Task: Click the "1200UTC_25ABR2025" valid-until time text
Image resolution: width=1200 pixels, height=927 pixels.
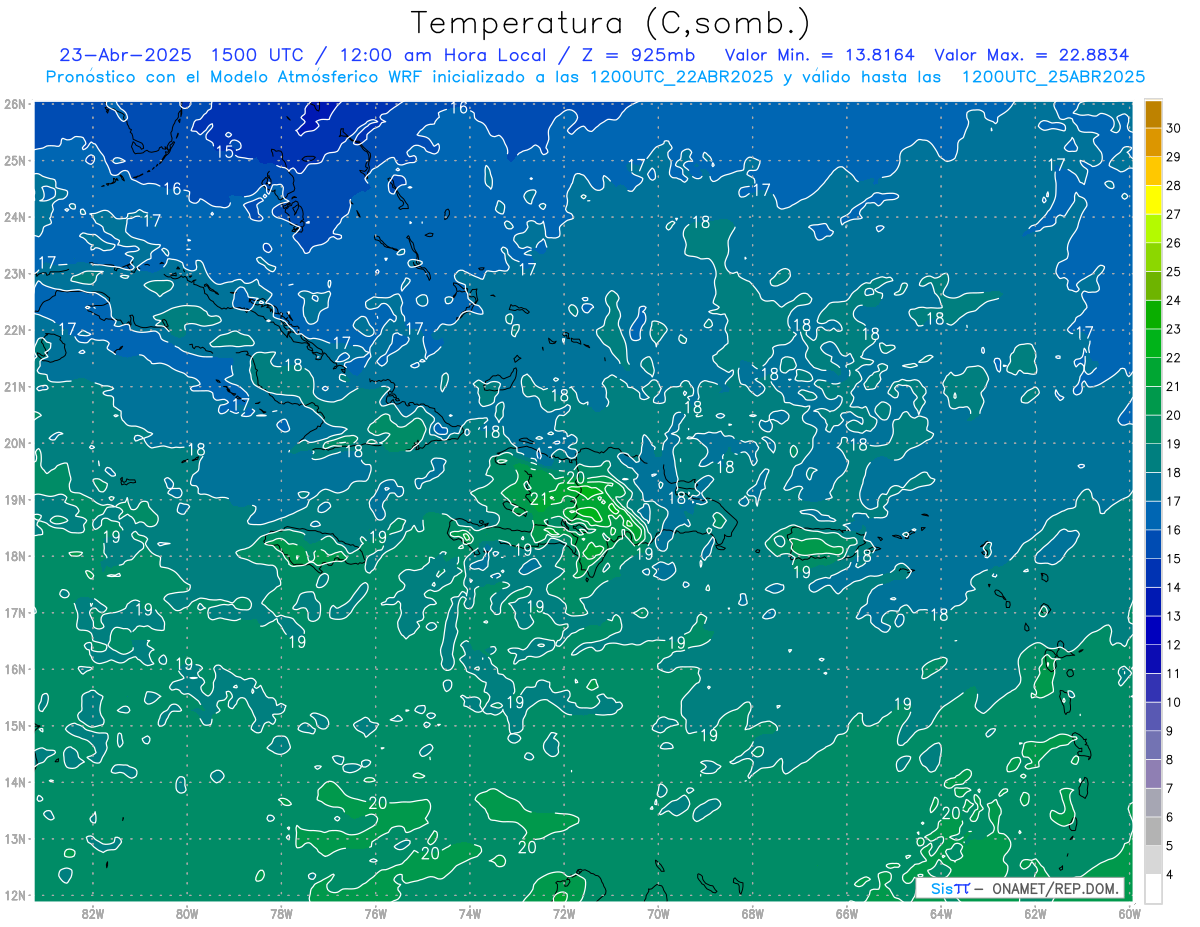Action: tap(1053, 77)
